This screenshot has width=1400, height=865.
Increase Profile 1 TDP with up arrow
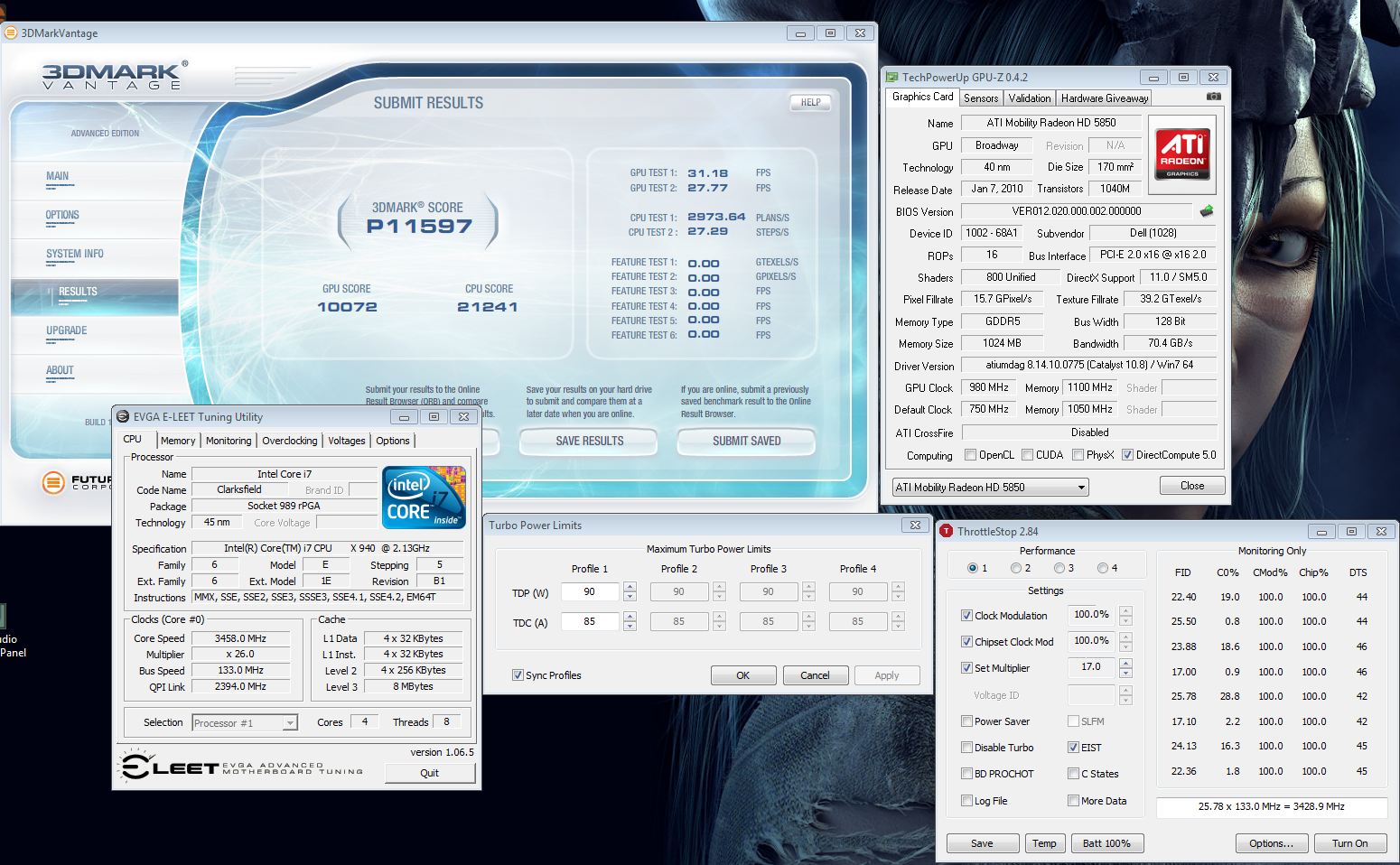click(x=630, y=587)
